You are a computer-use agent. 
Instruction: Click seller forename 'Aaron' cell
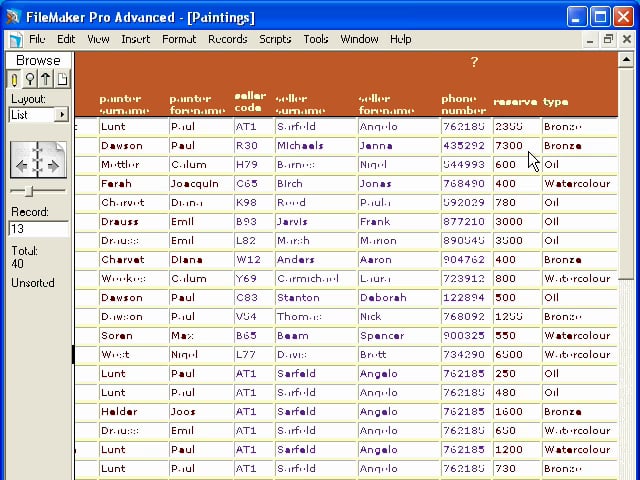[x=399, y=260]
